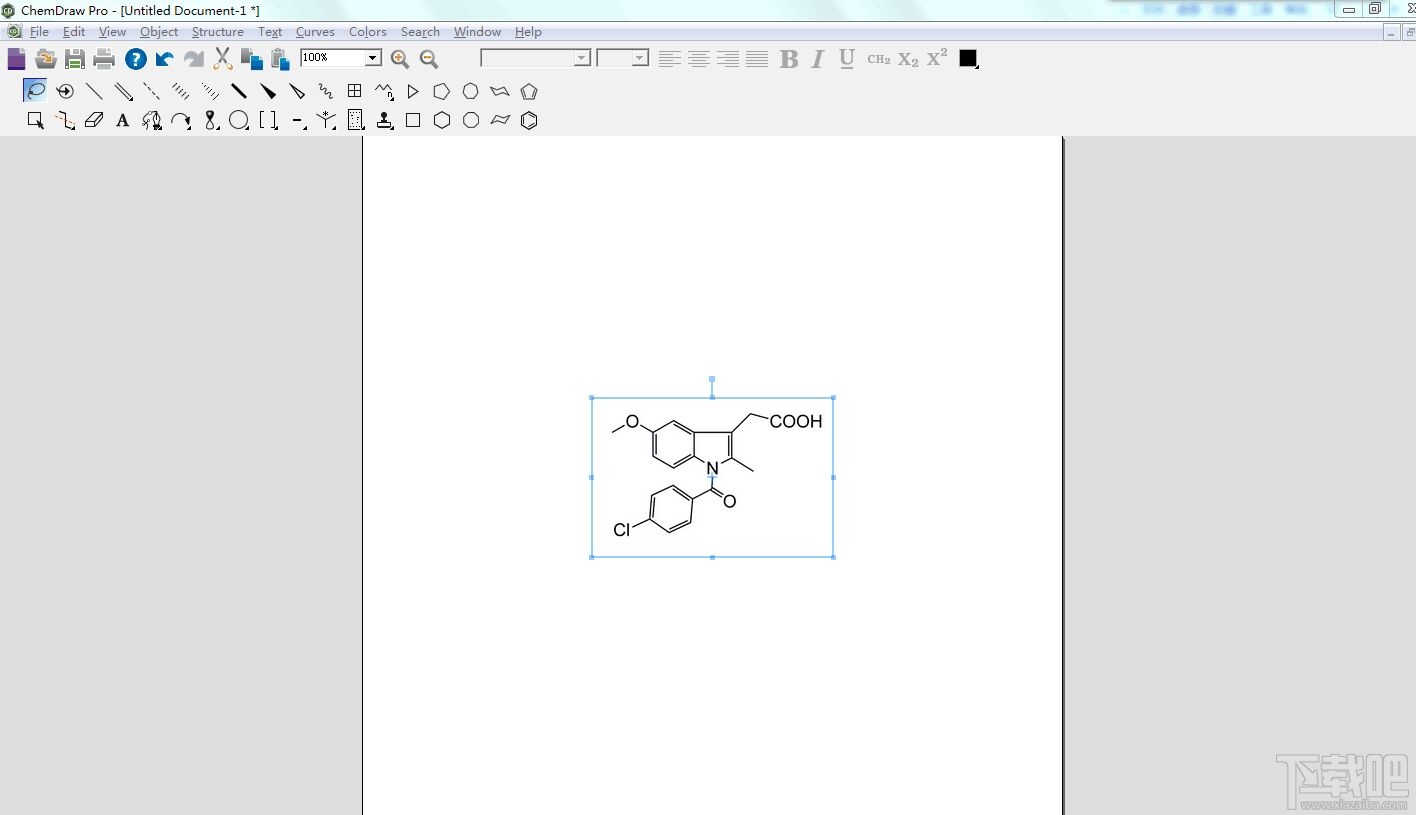The height and width of the screenshot is (815, 1416).
Task: Expand the Multiple Bonds tool palette
Action: (x=123, y=91)
